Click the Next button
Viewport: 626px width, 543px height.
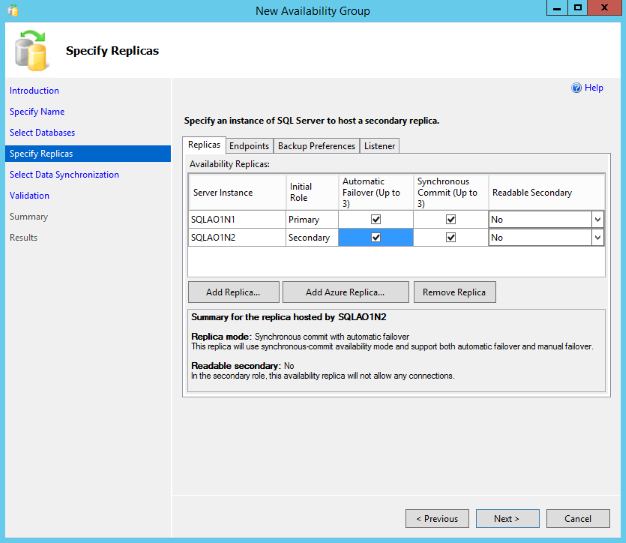coord(507,519)
